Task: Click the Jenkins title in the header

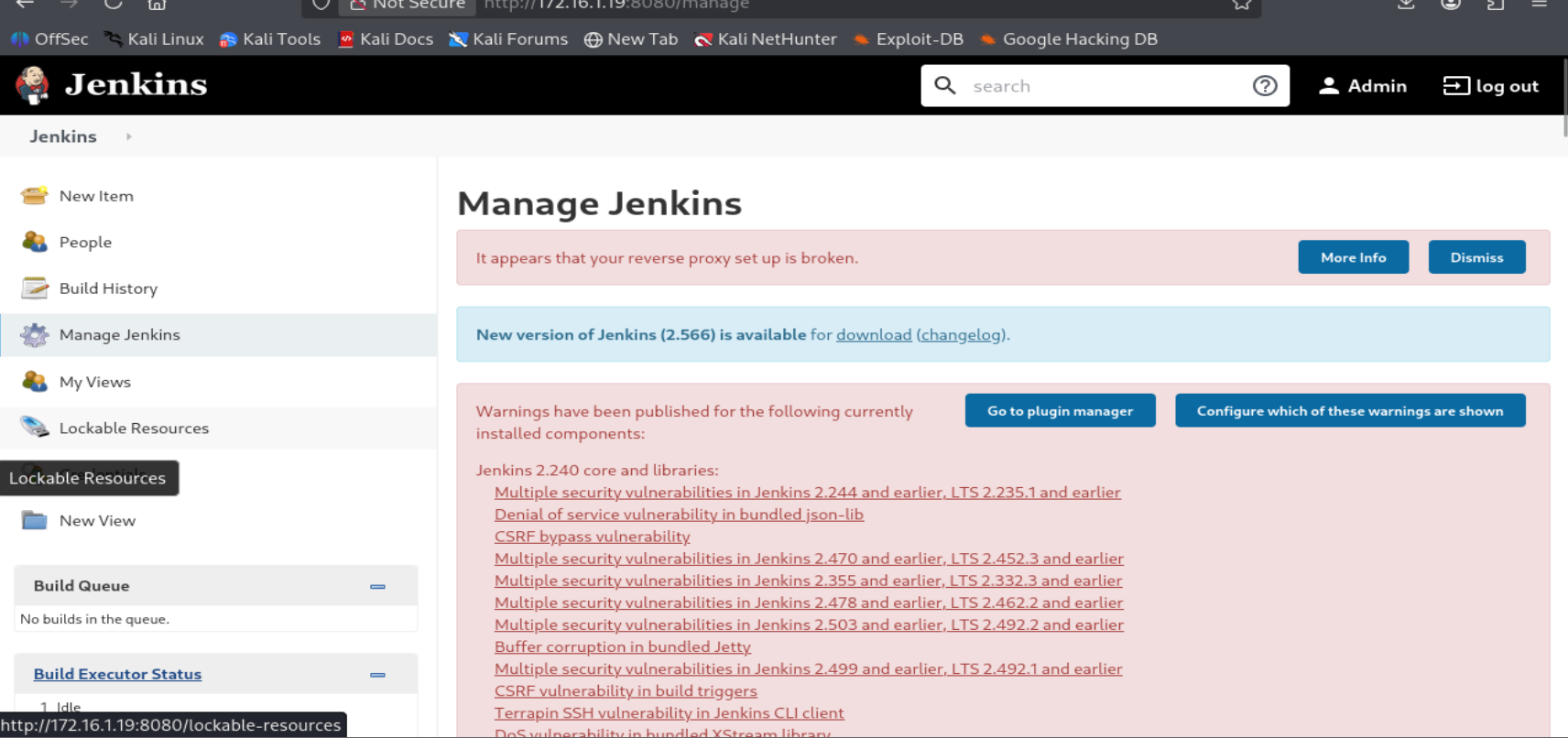Action: 136,84
